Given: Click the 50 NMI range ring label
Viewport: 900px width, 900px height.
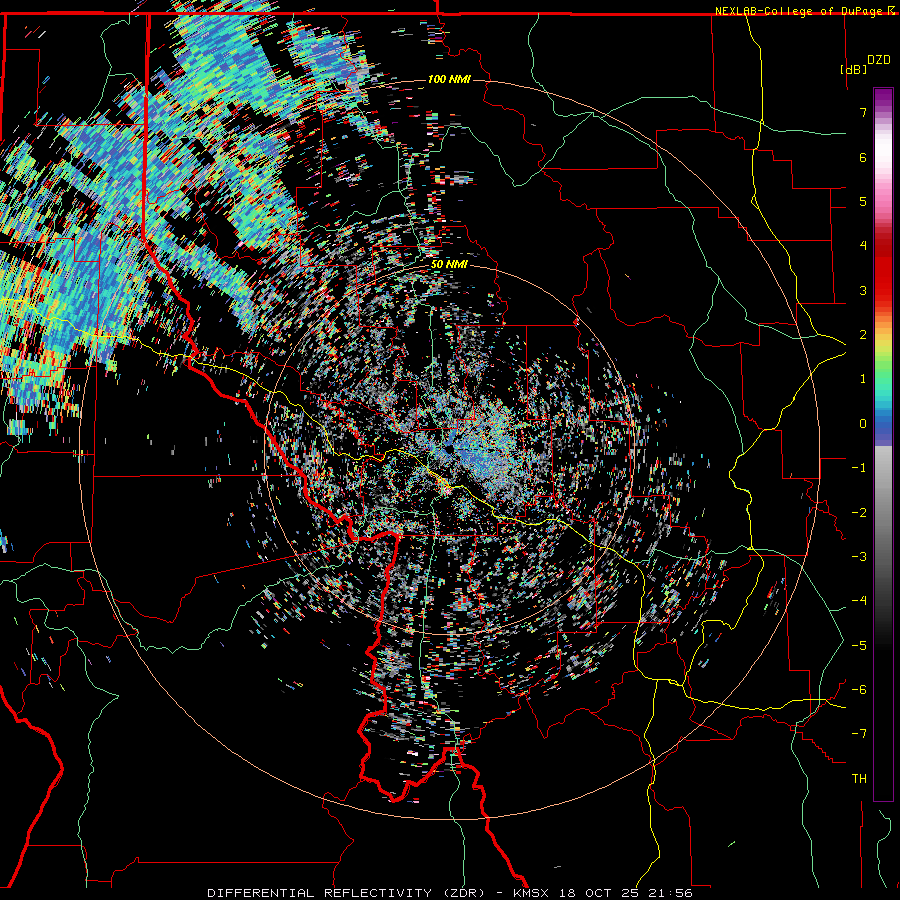Looking at the screenshot, I should coord(449,264).
